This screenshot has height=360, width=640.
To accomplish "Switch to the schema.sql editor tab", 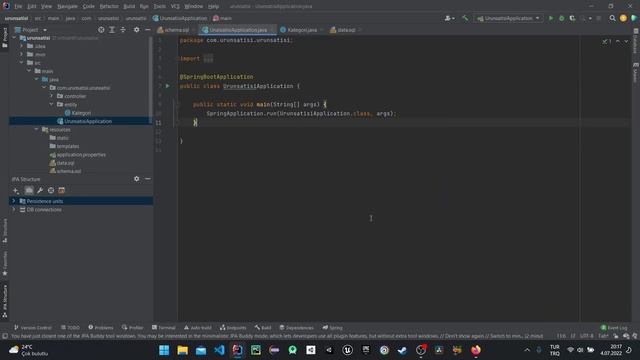I will (176, 30).
